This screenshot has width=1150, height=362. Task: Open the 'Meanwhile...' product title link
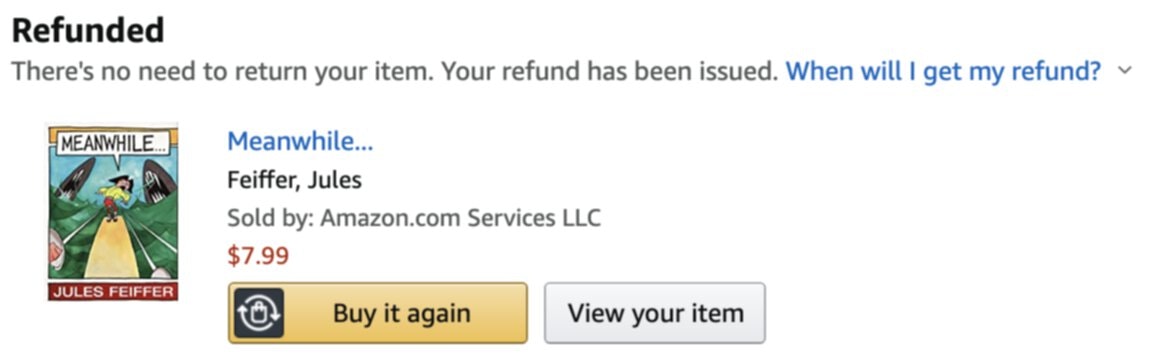(300, 141)
